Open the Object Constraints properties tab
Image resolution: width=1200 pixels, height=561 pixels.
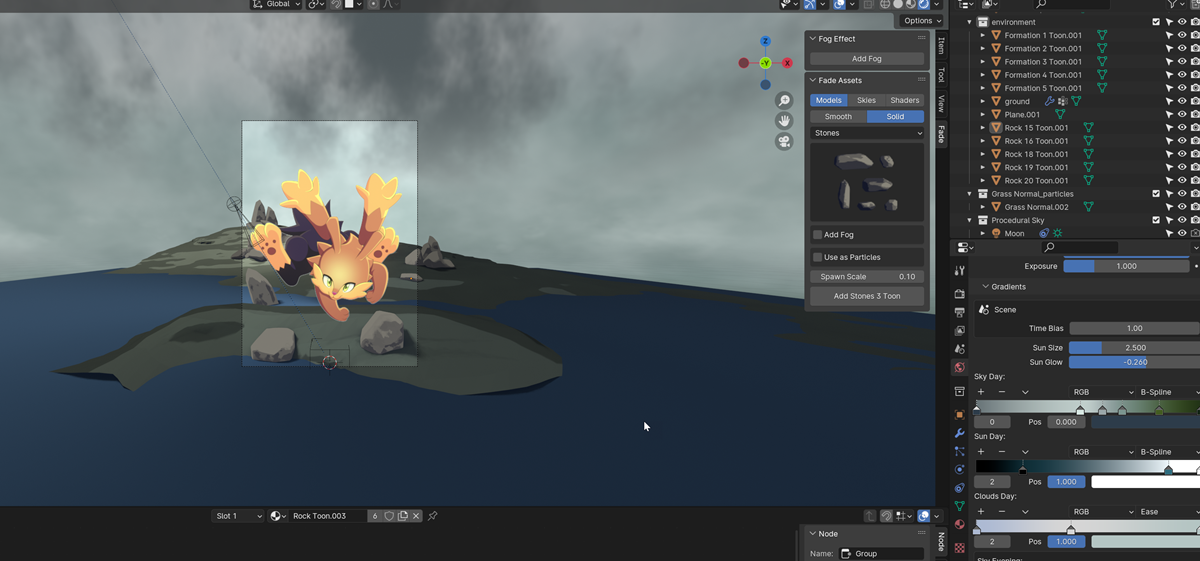coord(960,488)
